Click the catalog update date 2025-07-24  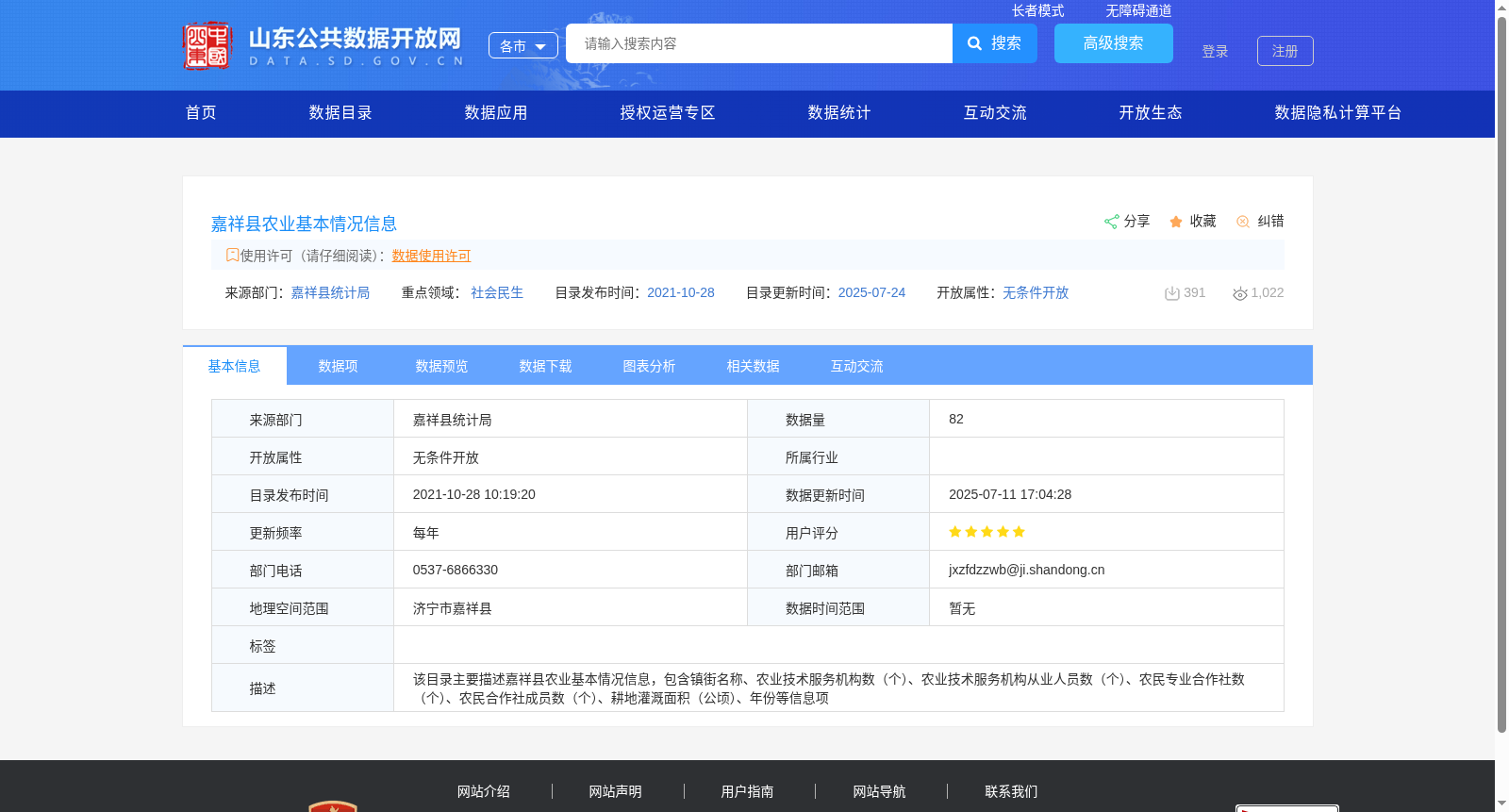click(871, 293)
